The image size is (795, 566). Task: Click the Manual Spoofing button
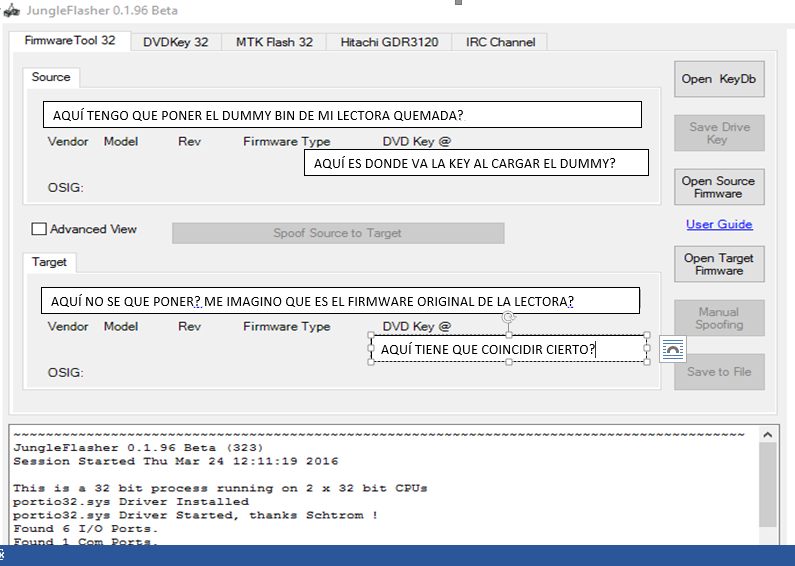point(719,318)
